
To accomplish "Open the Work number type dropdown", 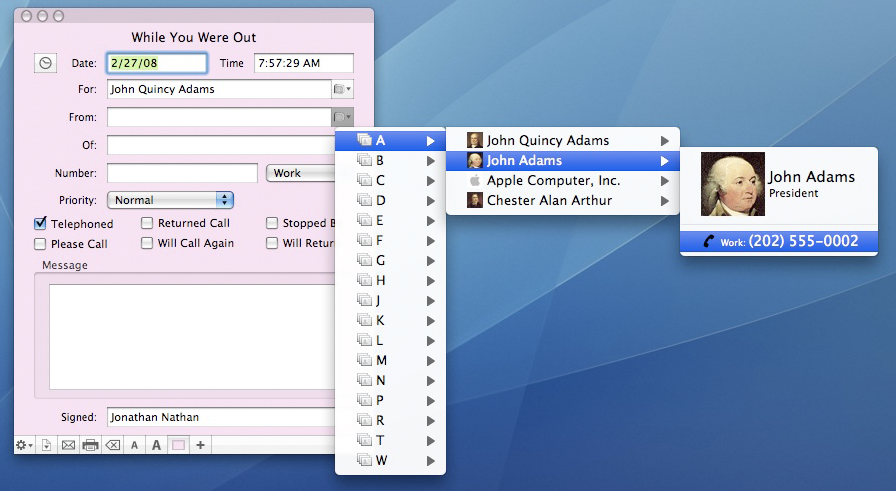I will click(x=300, y=173).
